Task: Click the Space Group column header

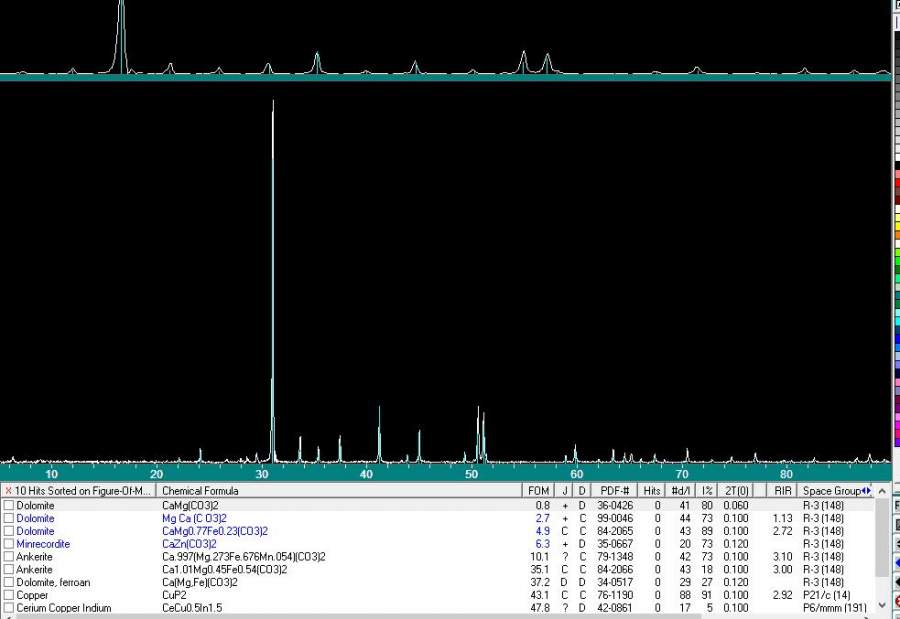Action: (830, 491)
